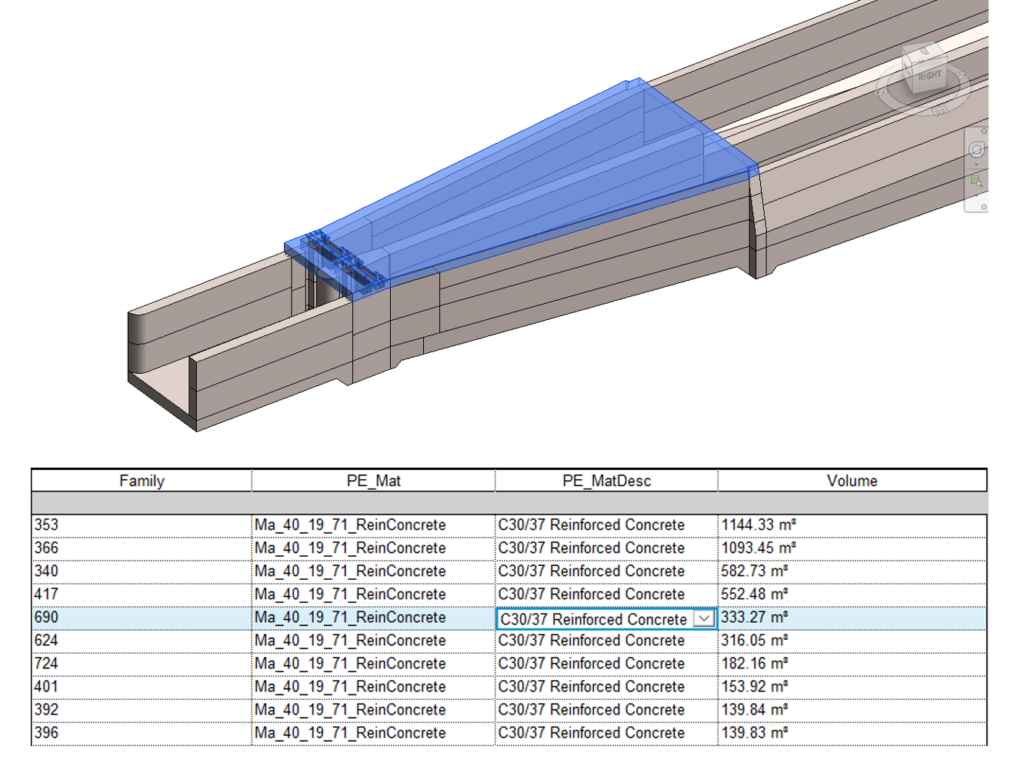Close the navigation bar with its top corner button
Screen dimensions: 1024x773
(x=984, y=131)
